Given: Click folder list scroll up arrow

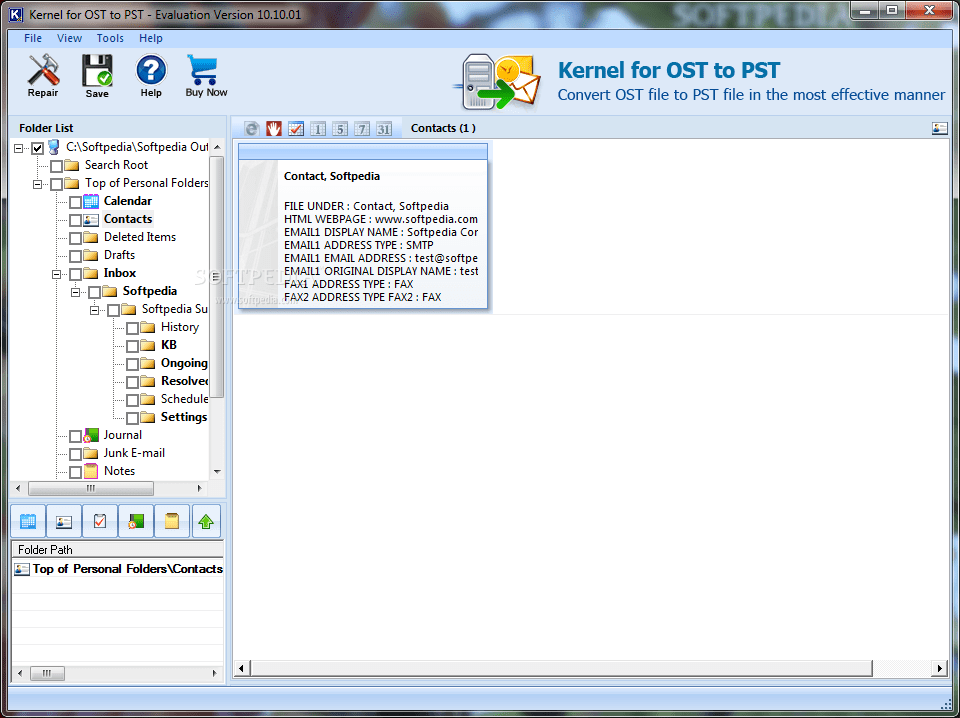Looking at the screenshot, I should click(217, 148).
